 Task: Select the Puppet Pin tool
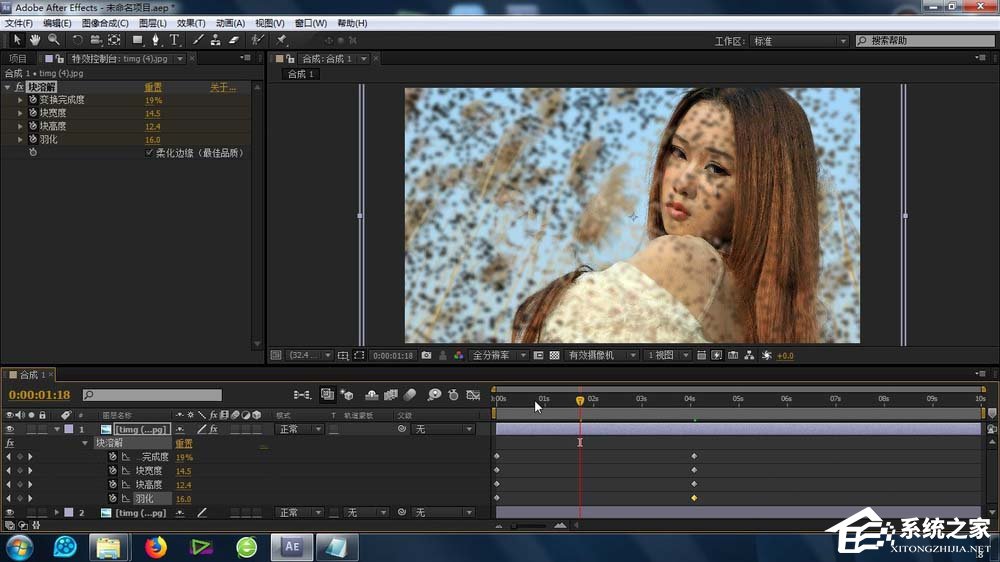click(282, 40)
